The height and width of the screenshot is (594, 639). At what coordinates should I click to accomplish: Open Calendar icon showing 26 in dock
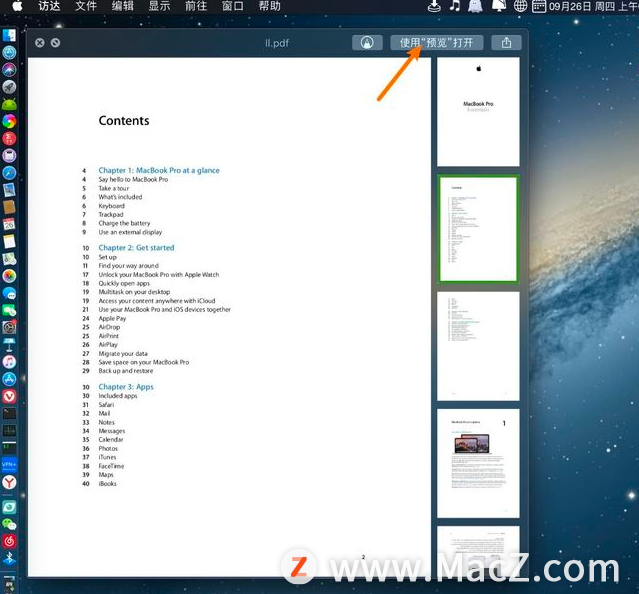[9, 224]
